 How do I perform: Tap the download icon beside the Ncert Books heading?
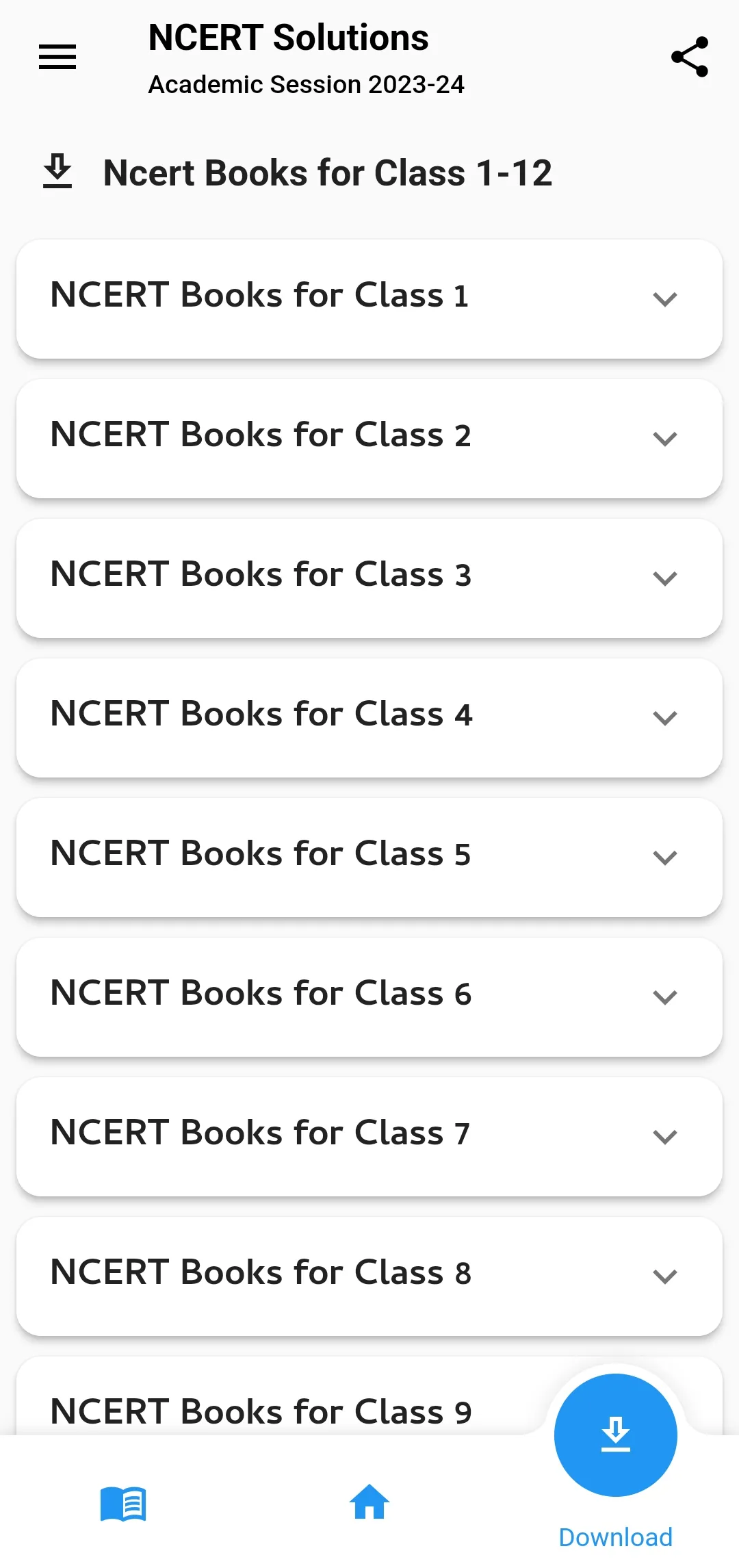click(x=57, y=172)
